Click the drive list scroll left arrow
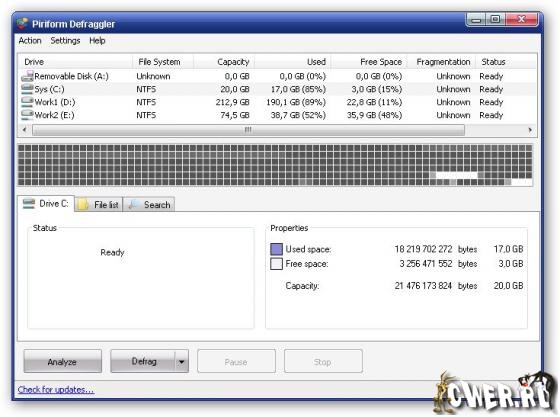This screenshot has height=417, width=560. 24,130
